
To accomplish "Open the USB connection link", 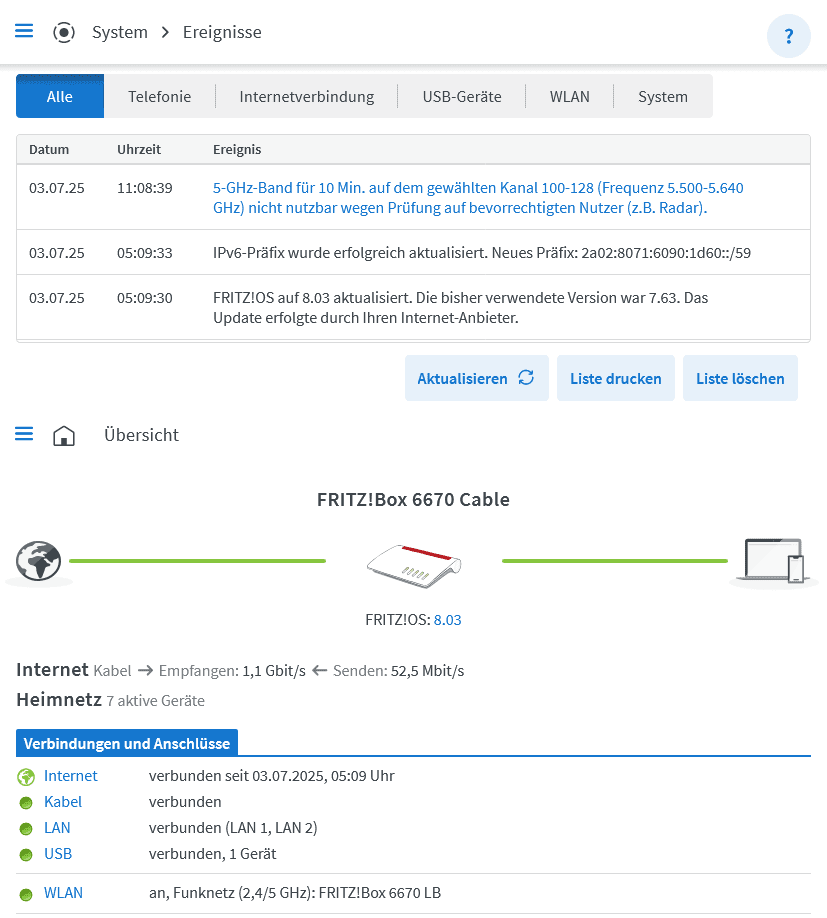I will 58,854.
